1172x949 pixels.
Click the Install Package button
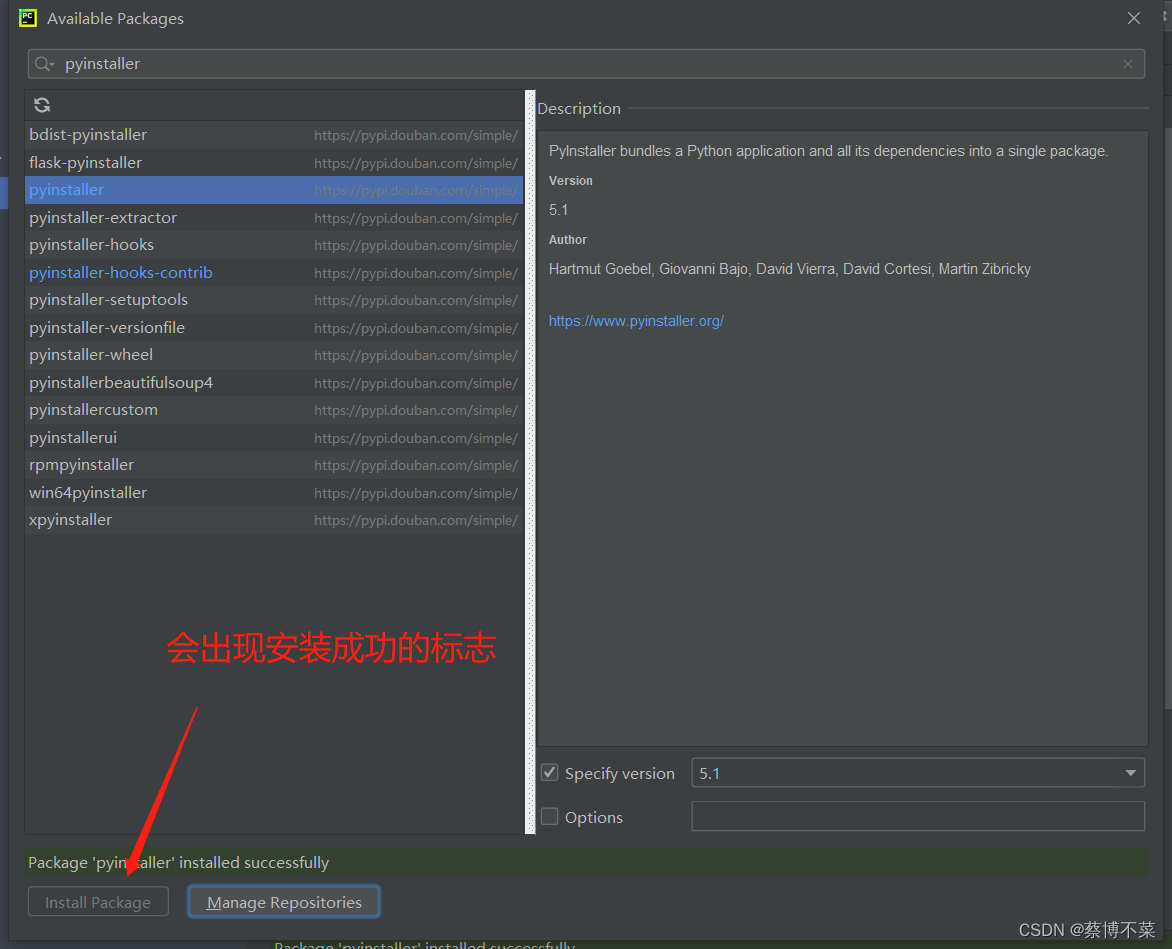point(98,902)
